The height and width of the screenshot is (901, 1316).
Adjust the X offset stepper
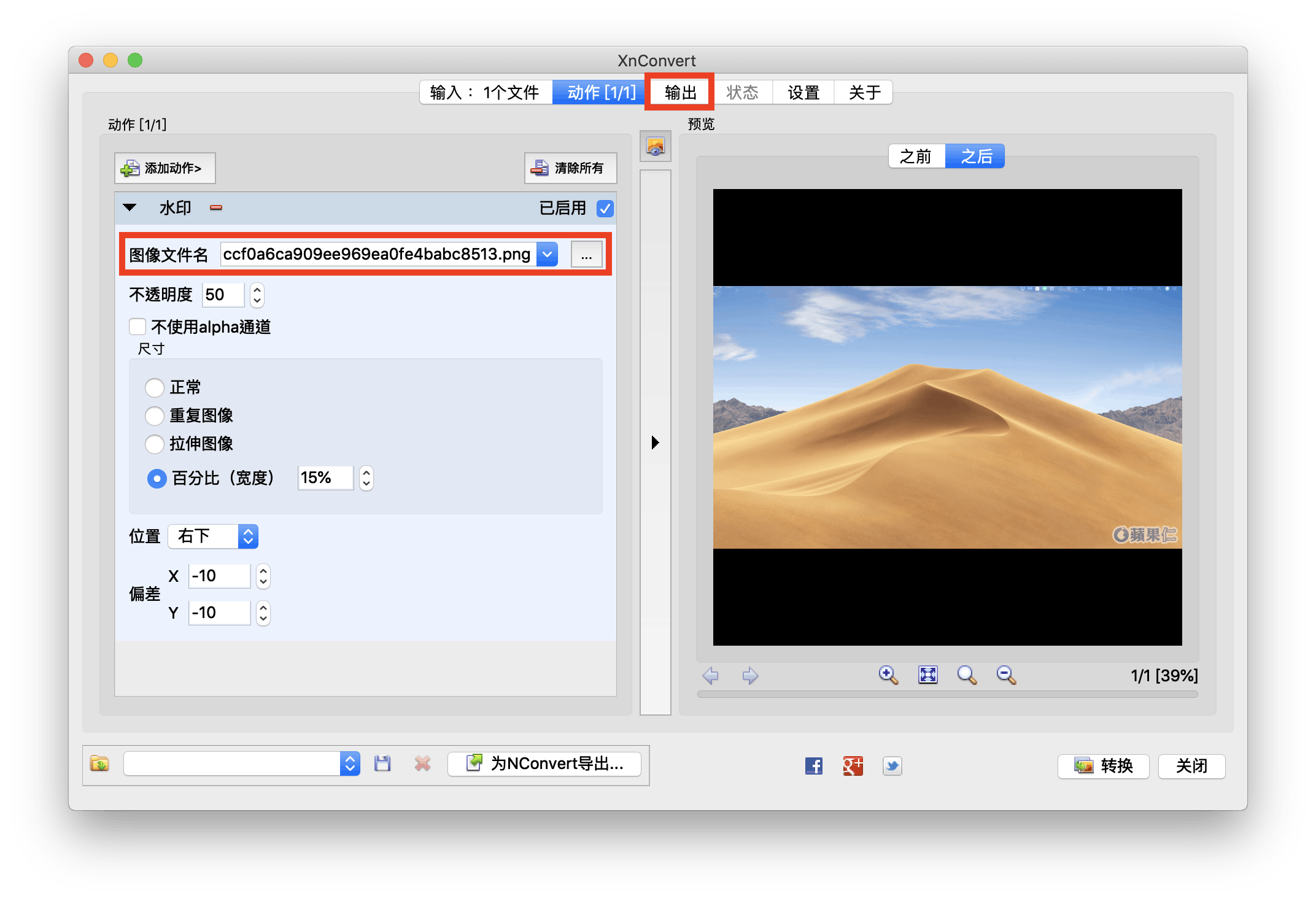pos(263,576)
